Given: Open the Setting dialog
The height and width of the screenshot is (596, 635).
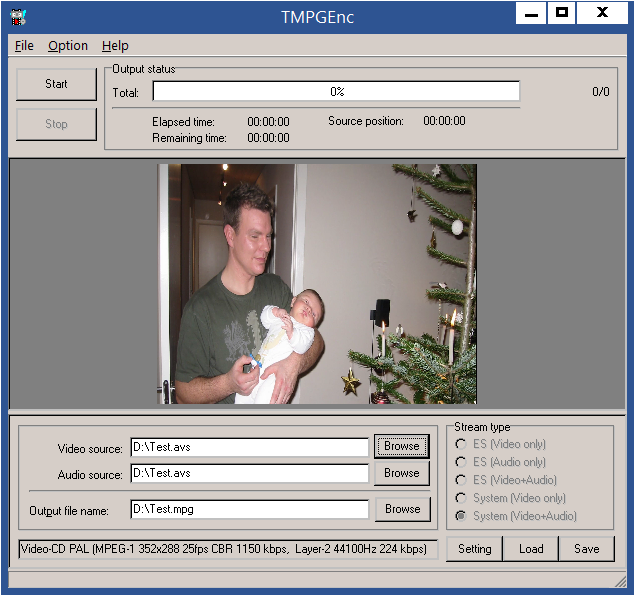Looking at the screenshot, I should [x=474, y=549].
